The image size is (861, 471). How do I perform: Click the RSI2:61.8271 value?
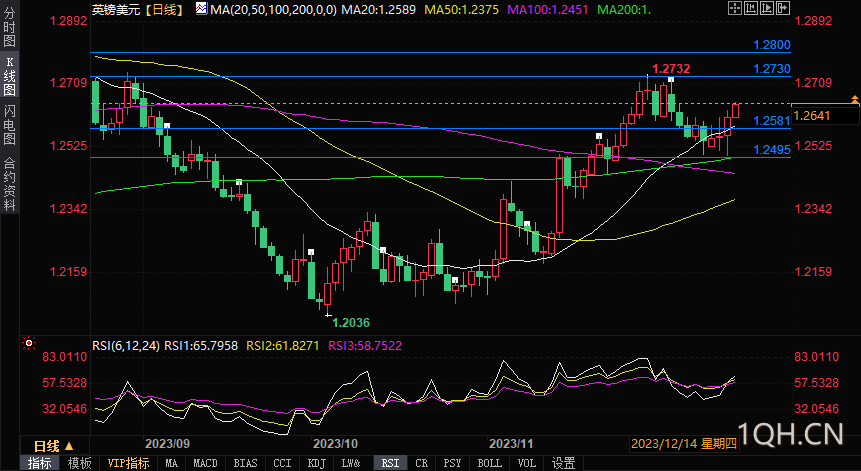tap(282, 346)
